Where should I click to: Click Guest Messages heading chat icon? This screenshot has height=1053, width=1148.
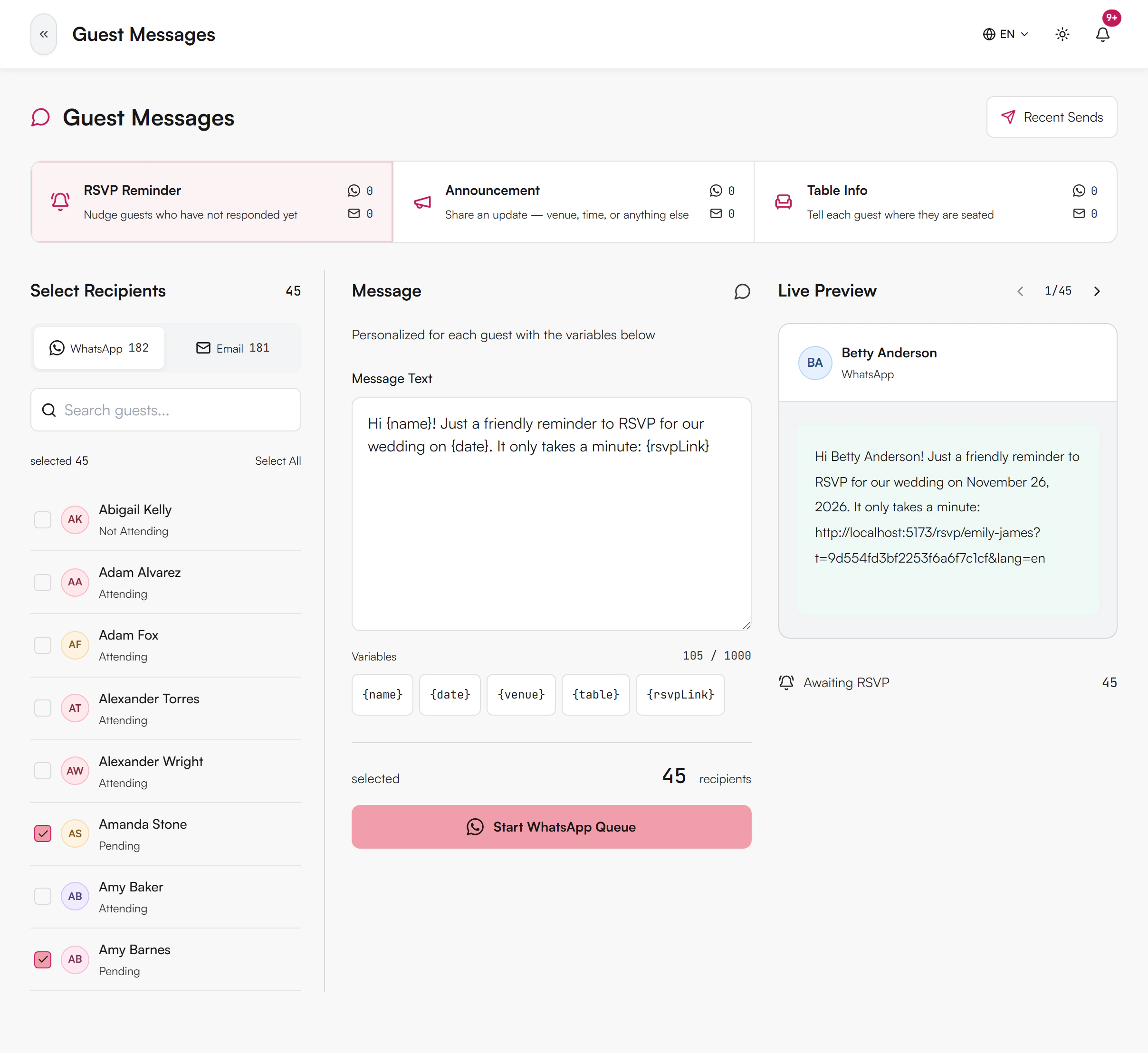(40, 117)
